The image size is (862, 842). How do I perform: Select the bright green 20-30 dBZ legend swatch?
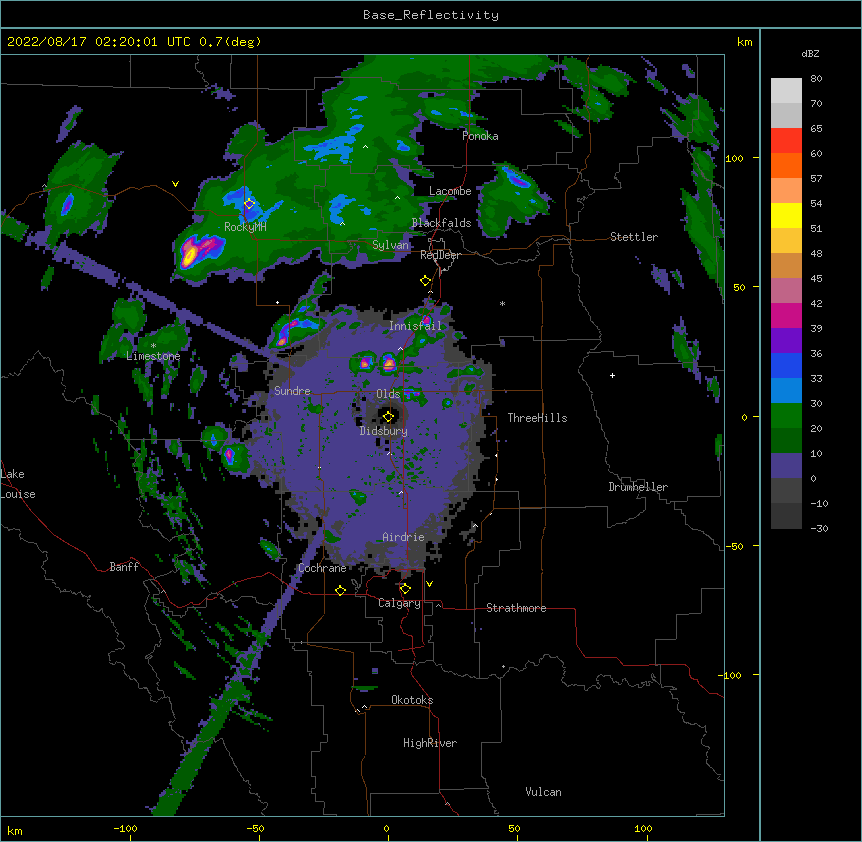coord(786,416)
